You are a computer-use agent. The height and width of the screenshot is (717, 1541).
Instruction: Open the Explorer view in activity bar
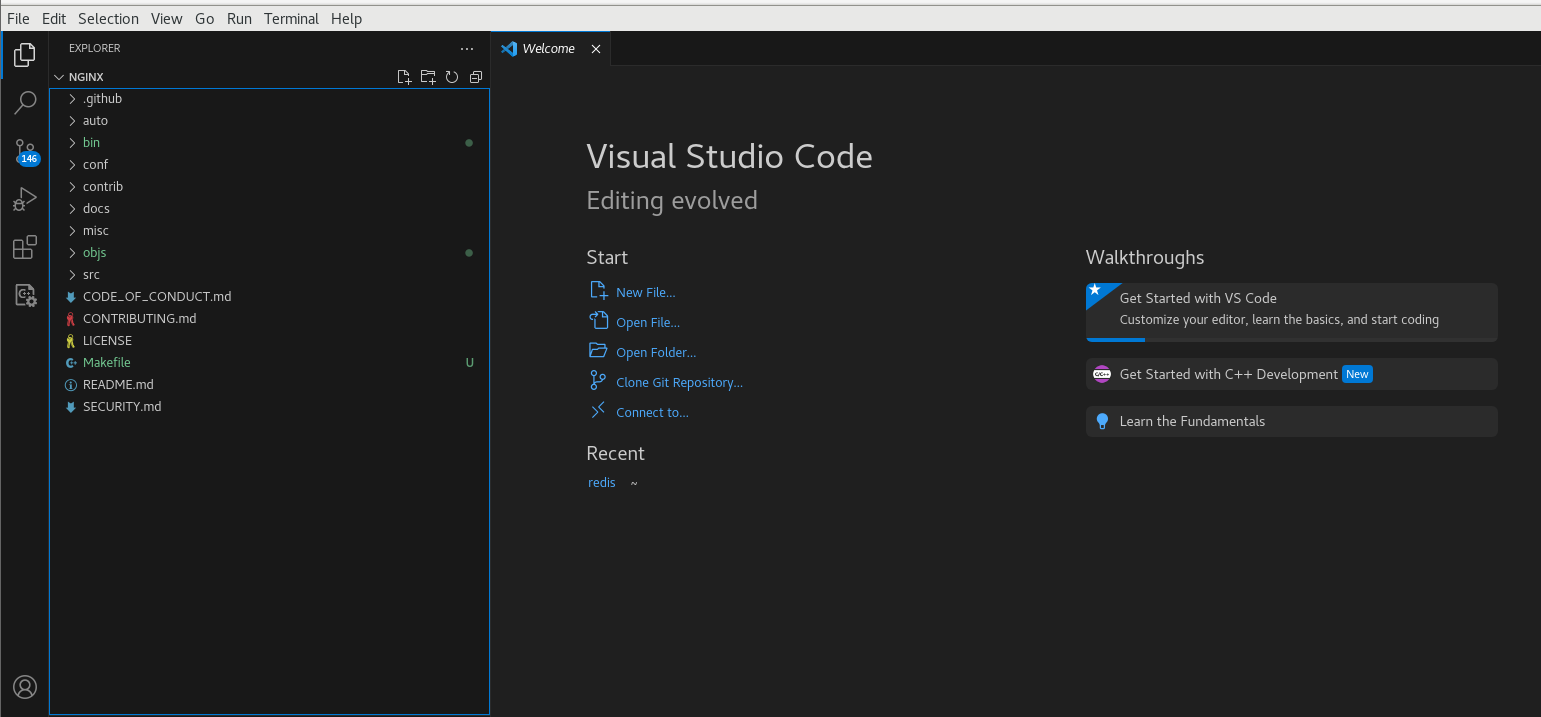pyautogui.click(x=25, y=55)
